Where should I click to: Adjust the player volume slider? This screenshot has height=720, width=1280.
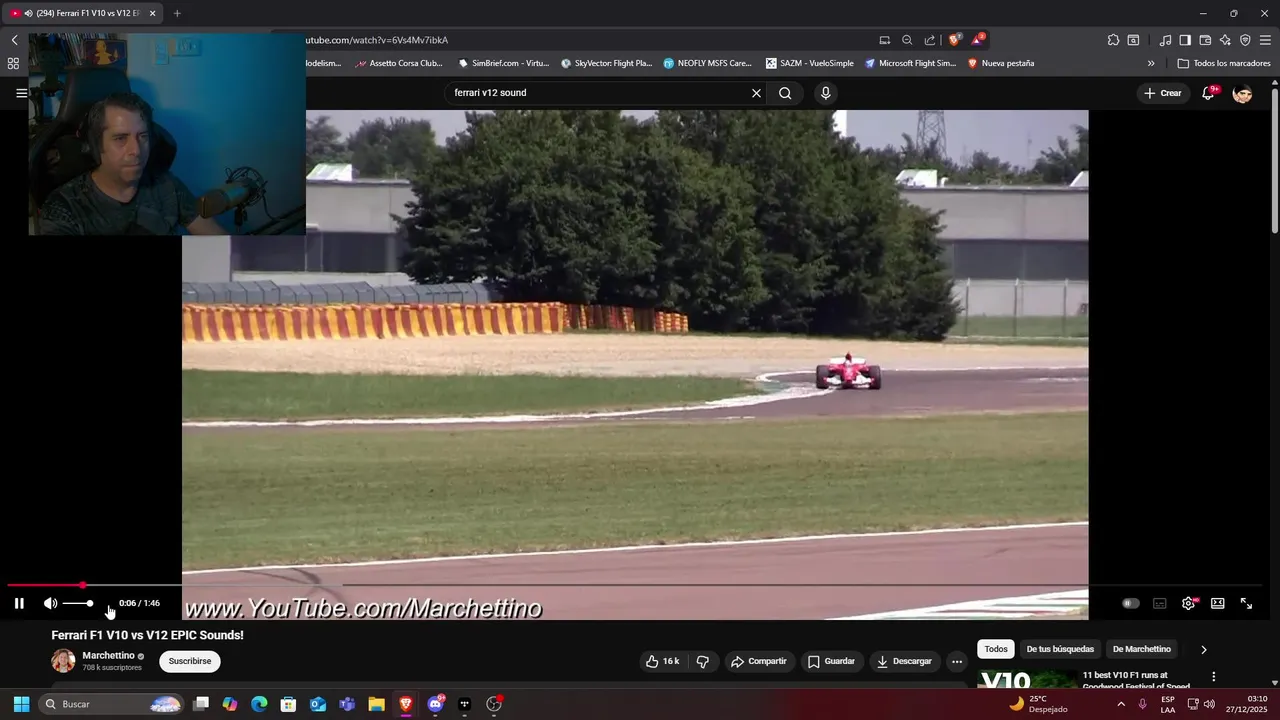(x=78, y=603)
